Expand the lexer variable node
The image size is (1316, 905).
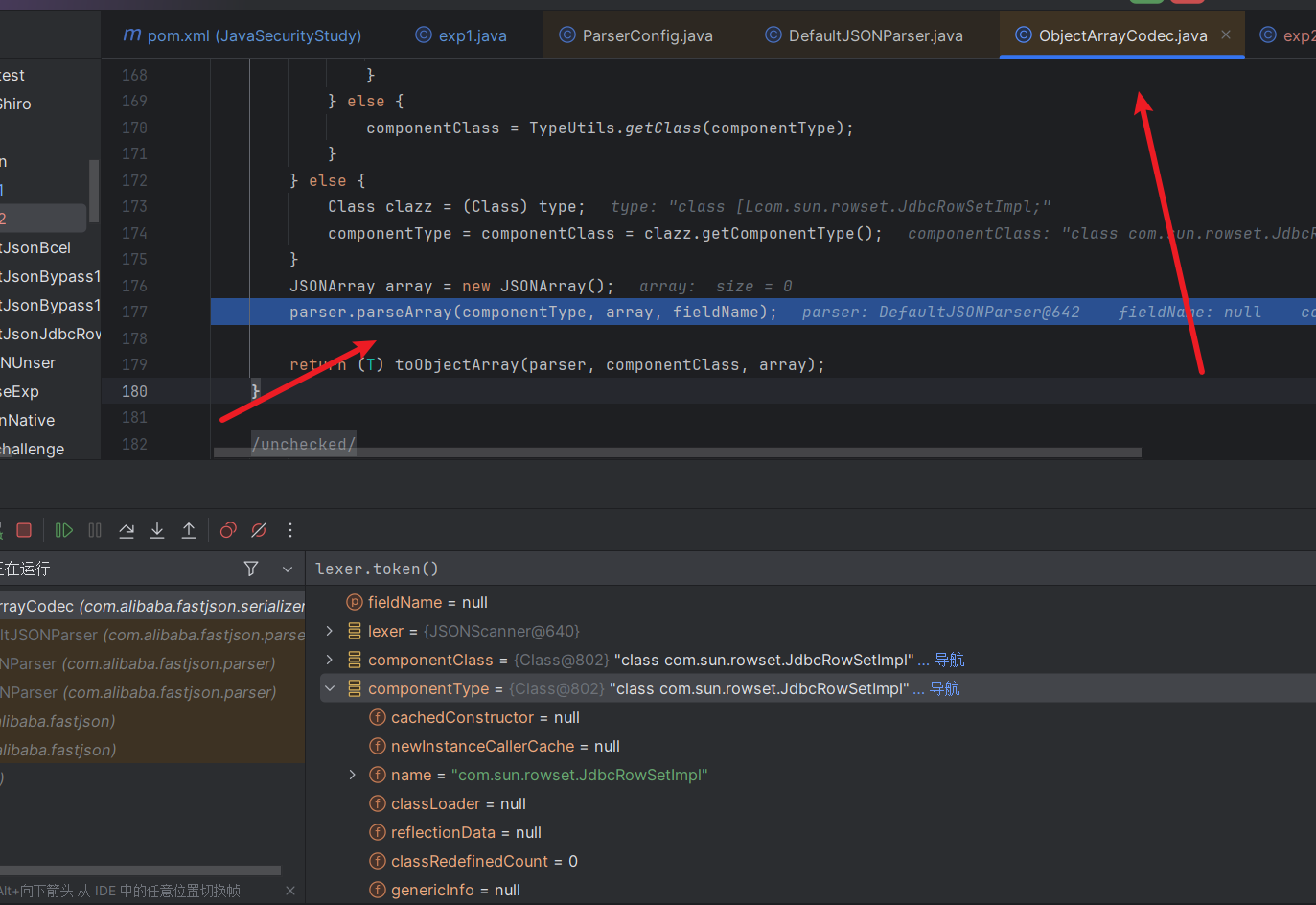point(330,631)
